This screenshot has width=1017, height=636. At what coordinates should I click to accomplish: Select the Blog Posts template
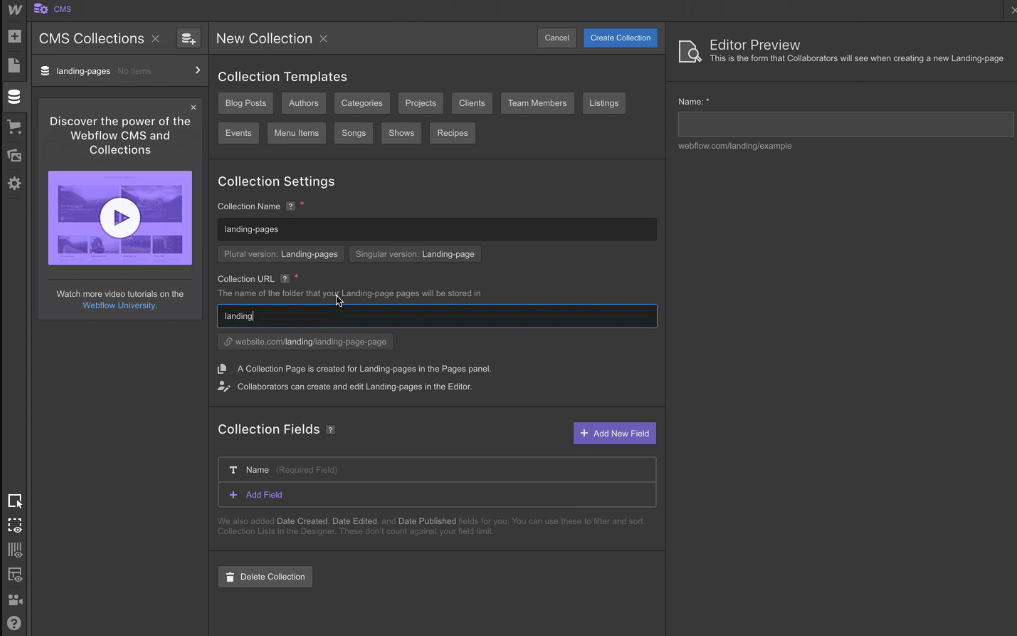click(x=244, y=102)
